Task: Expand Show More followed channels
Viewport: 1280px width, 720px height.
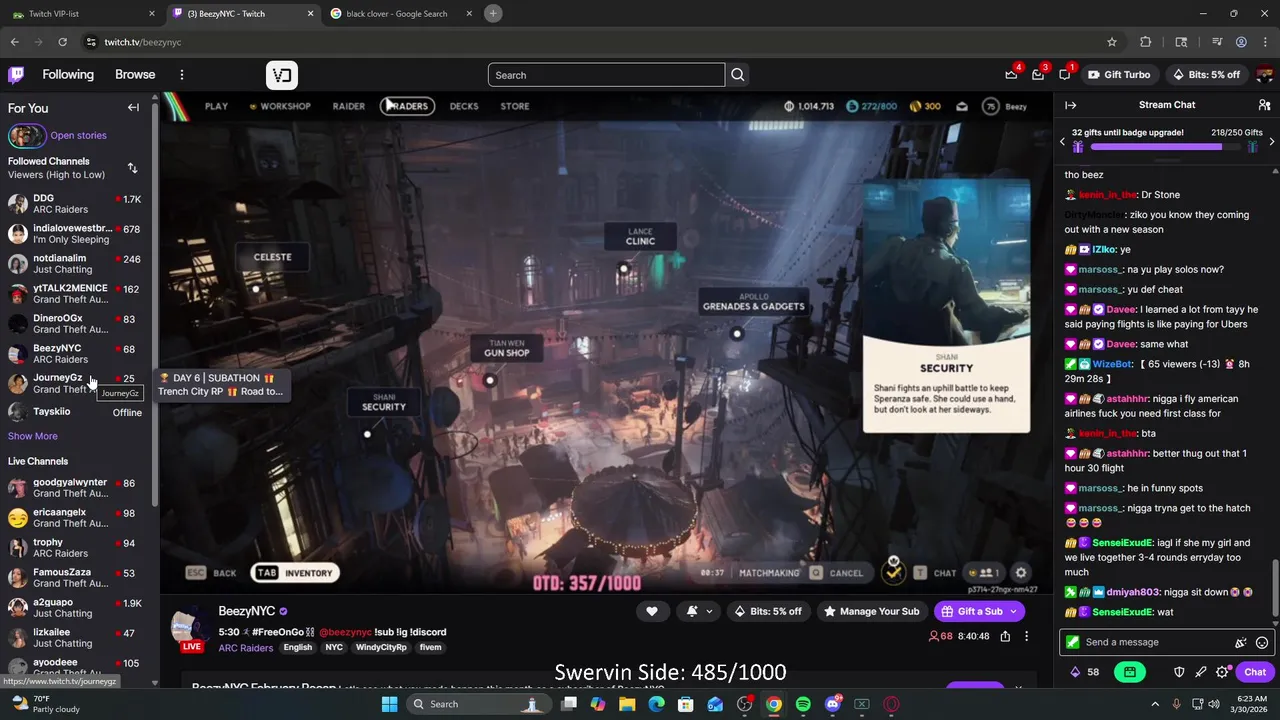Action: 32,436
